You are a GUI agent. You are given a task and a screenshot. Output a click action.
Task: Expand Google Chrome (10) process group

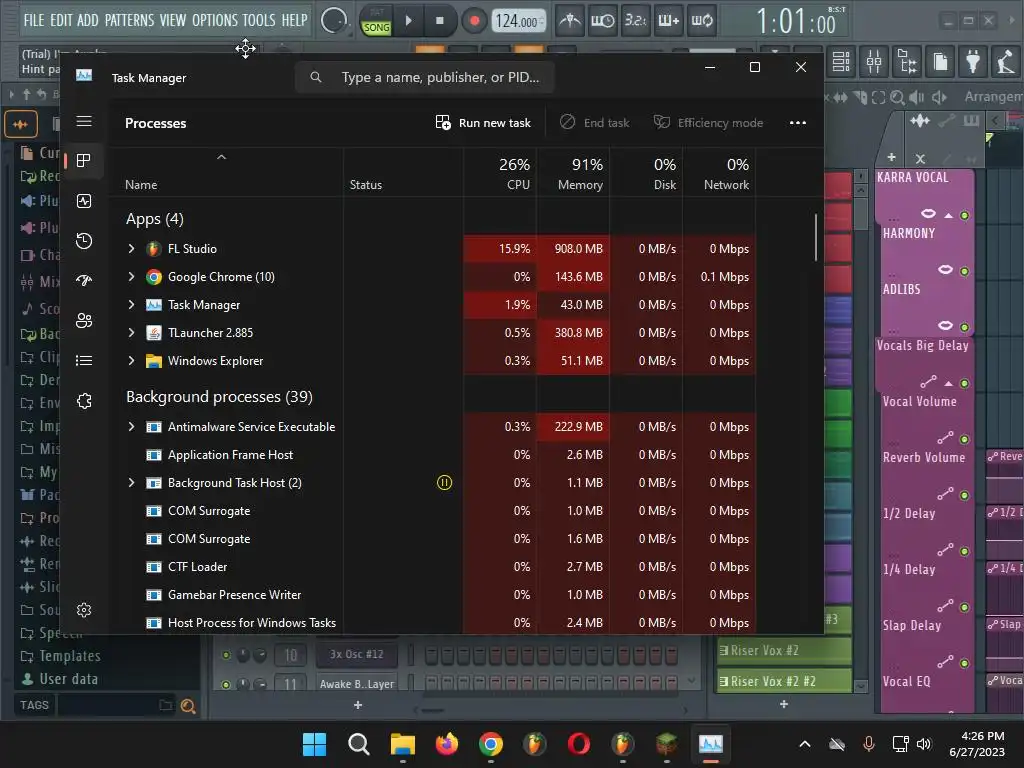tap(131, 277)
